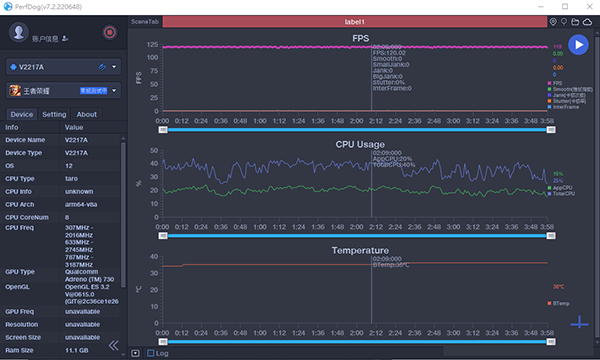Image resolution: width=600 pixels, height=360 pixels.
Task: Select the CPU Type taro value
Action: tap(71, 179)
